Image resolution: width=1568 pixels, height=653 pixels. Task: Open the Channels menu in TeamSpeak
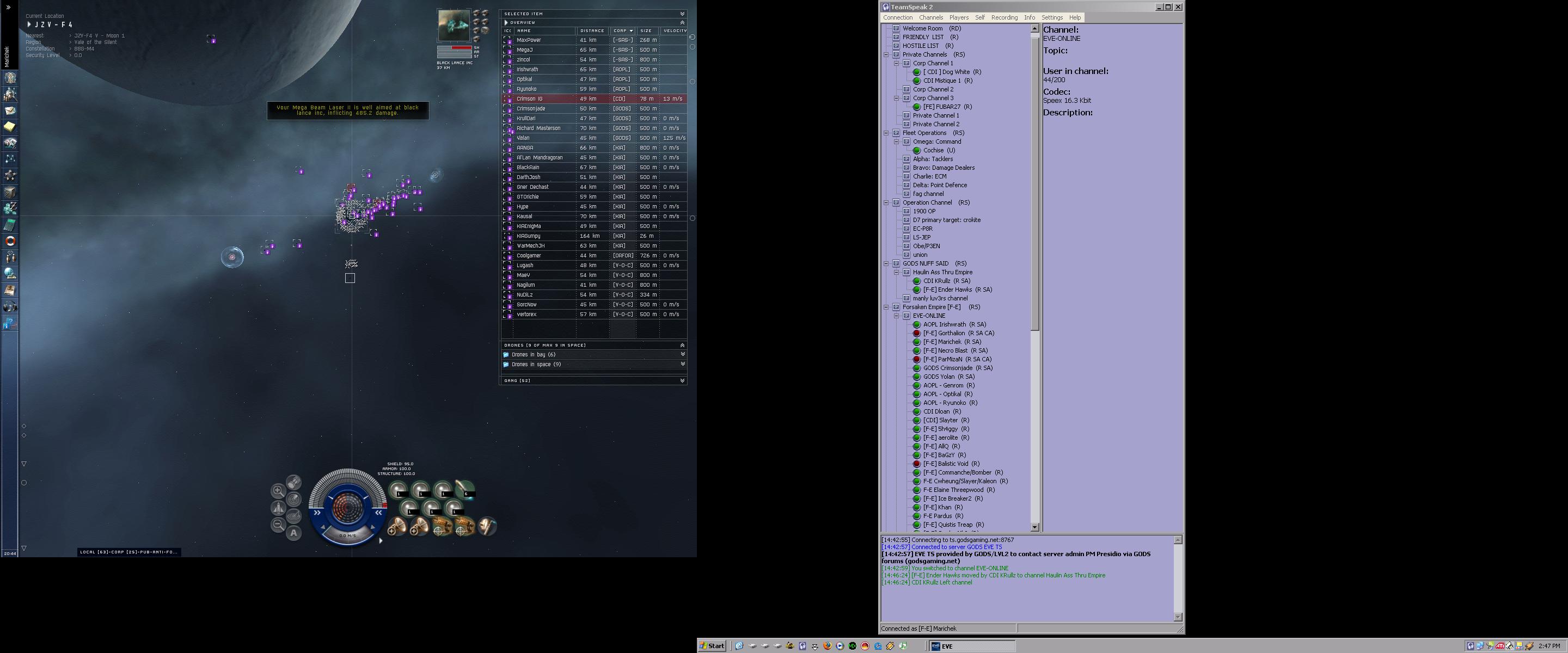[x=930, y=17]
